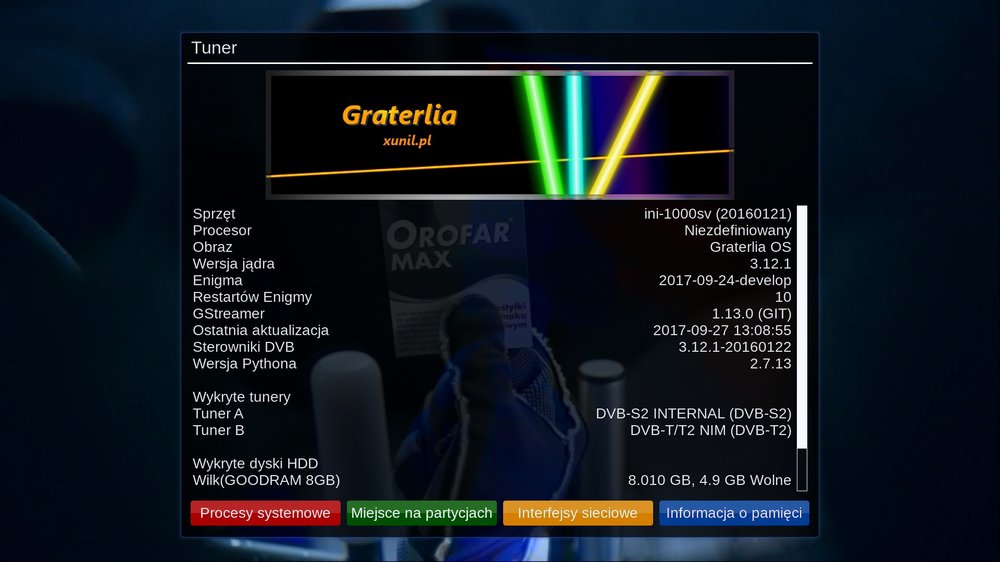Click the Obraz Graterlia OS row
The height and width of the screenshot is (562, 1000).
(x=492, y=247)
